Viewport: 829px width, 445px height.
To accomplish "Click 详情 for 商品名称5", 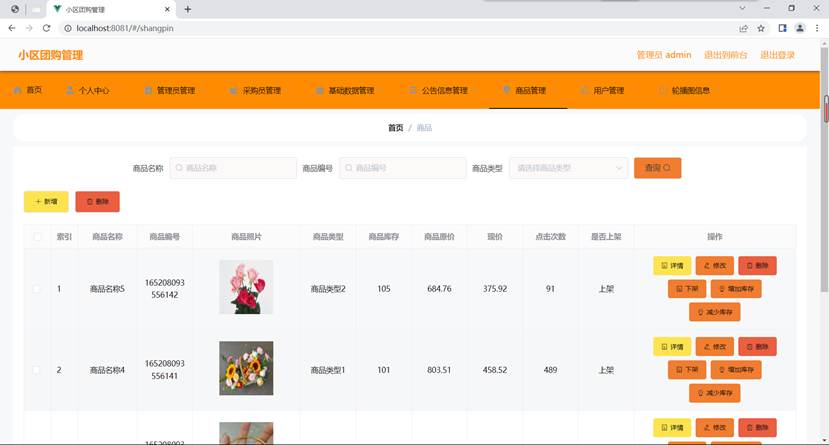I will [x=672, y=266].
